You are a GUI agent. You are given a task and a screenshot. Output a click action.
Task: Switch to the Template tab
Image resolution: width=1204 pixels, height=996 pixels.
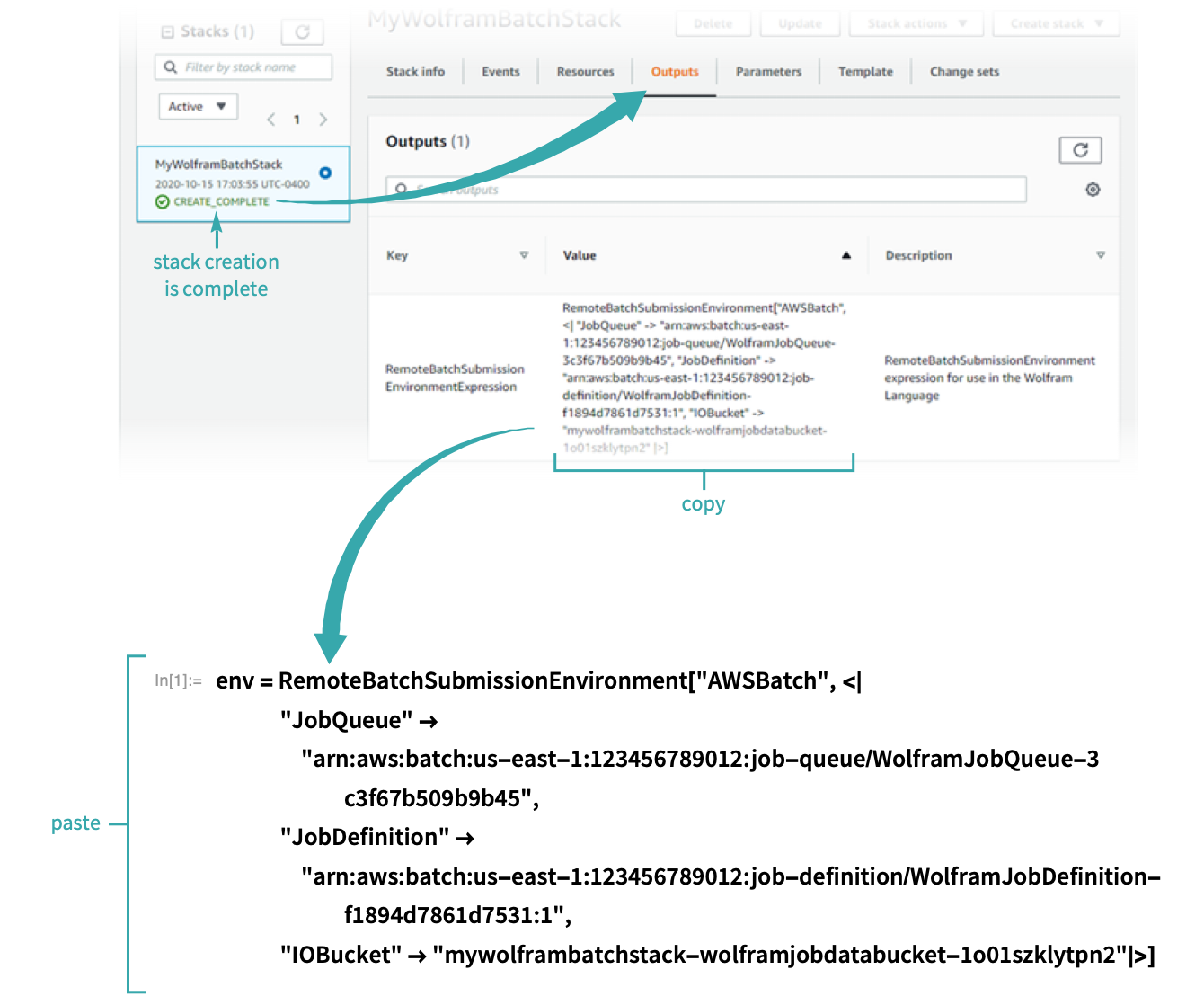tap(865, 72)
